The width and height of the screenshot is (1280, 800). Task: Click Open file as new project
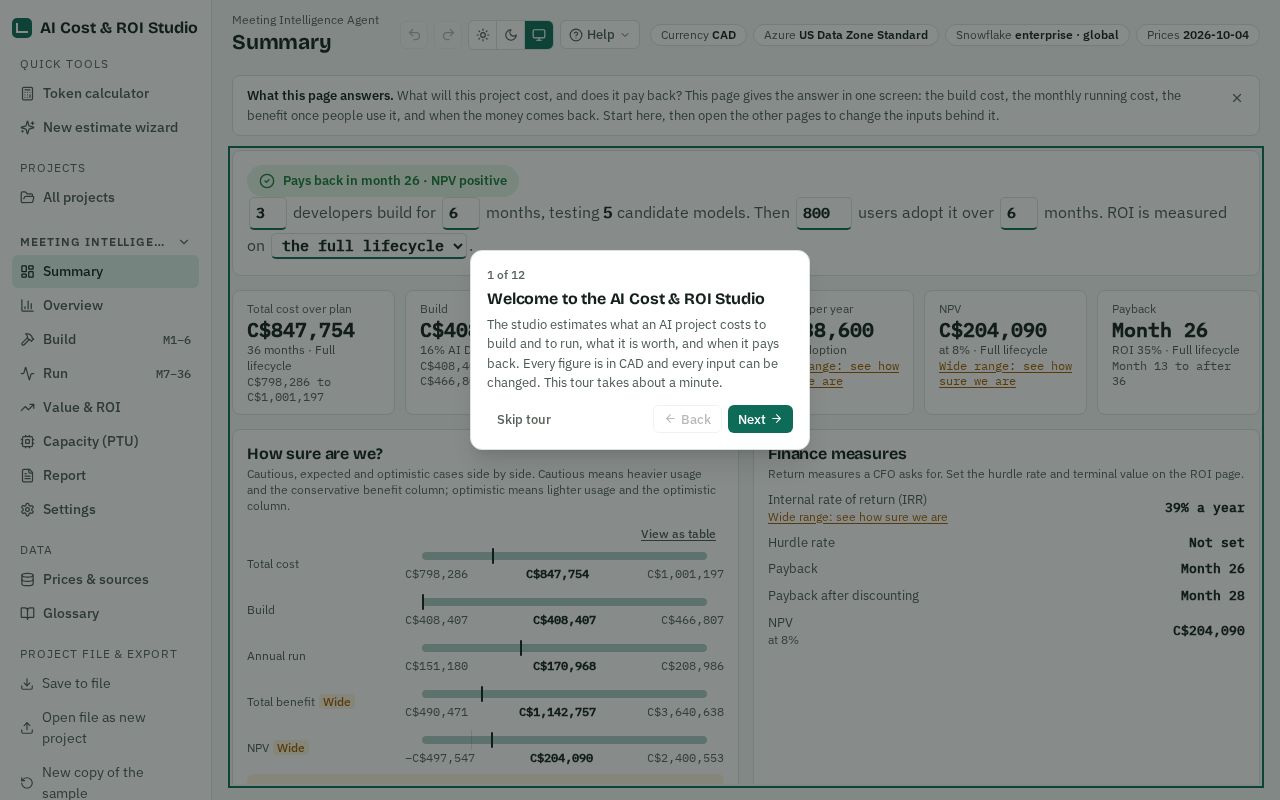[x=105, y=728]
